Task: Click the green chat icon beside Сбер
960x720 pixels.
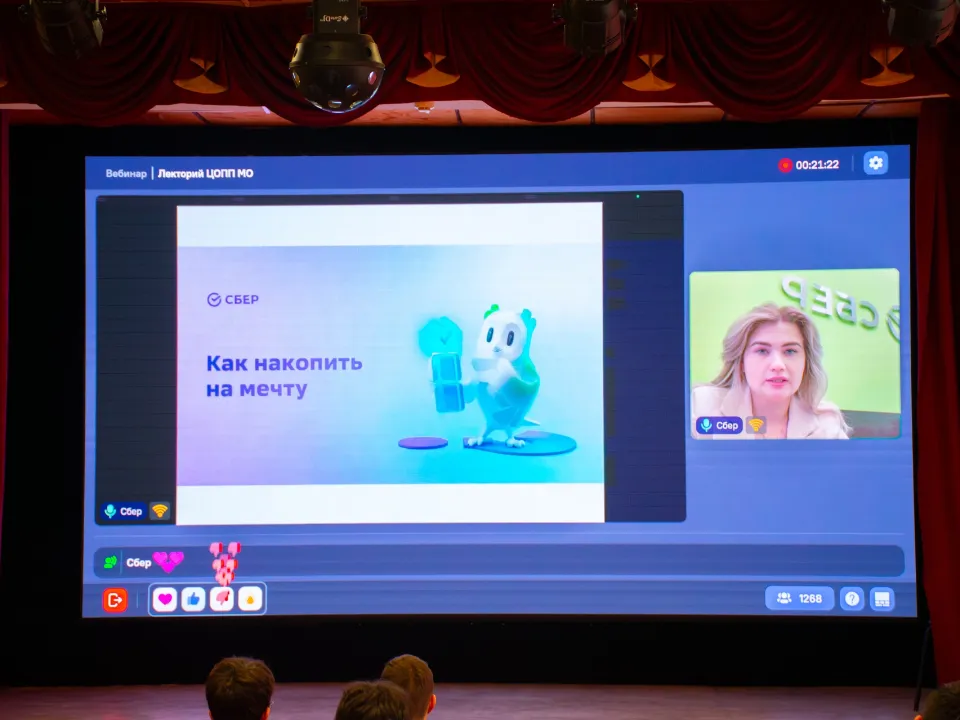Action: pos(111,562)
